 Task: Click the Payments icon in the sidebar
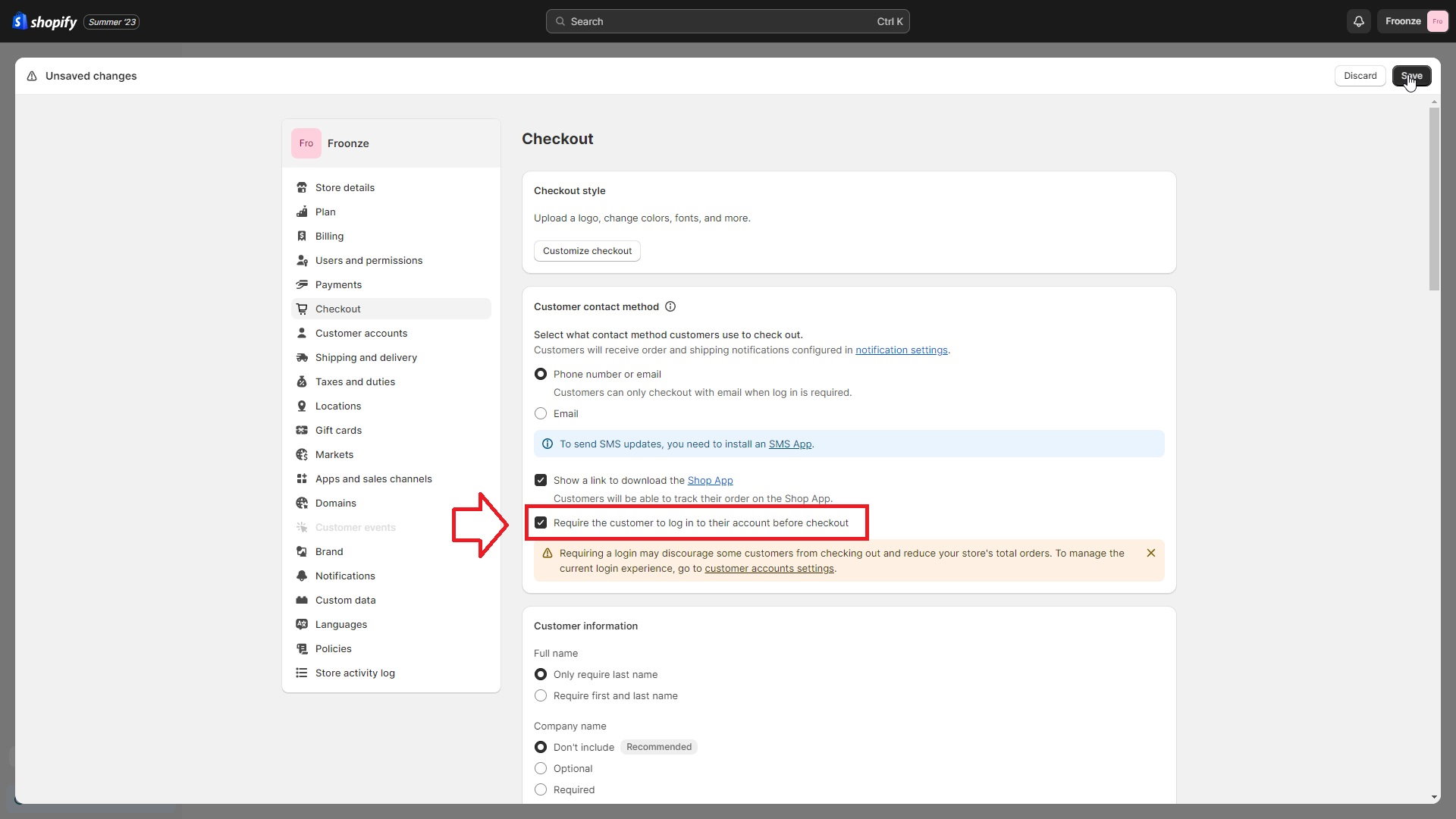pos(302,285)
